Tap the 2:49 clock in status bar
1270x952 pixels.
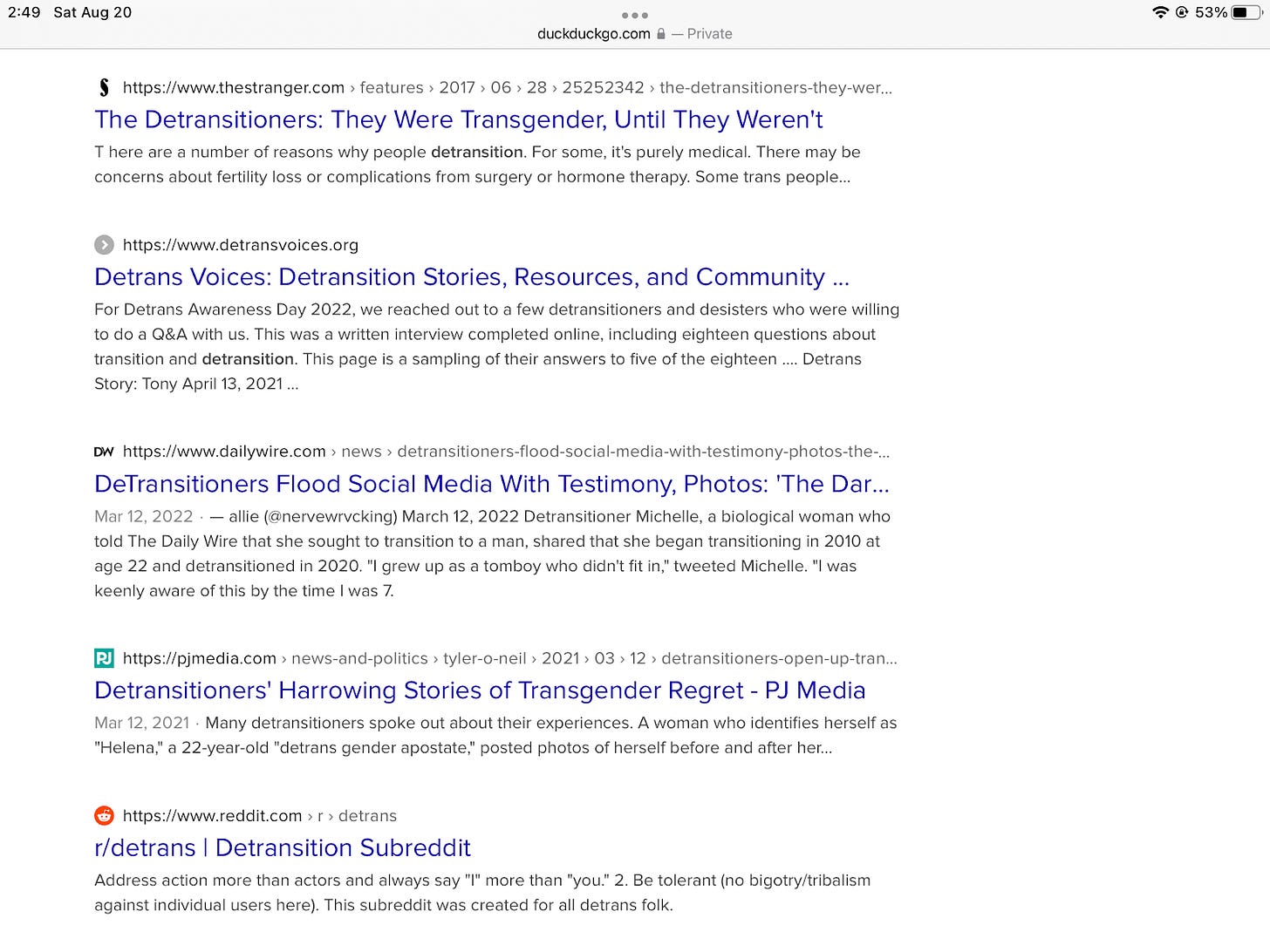pos(24,12)
